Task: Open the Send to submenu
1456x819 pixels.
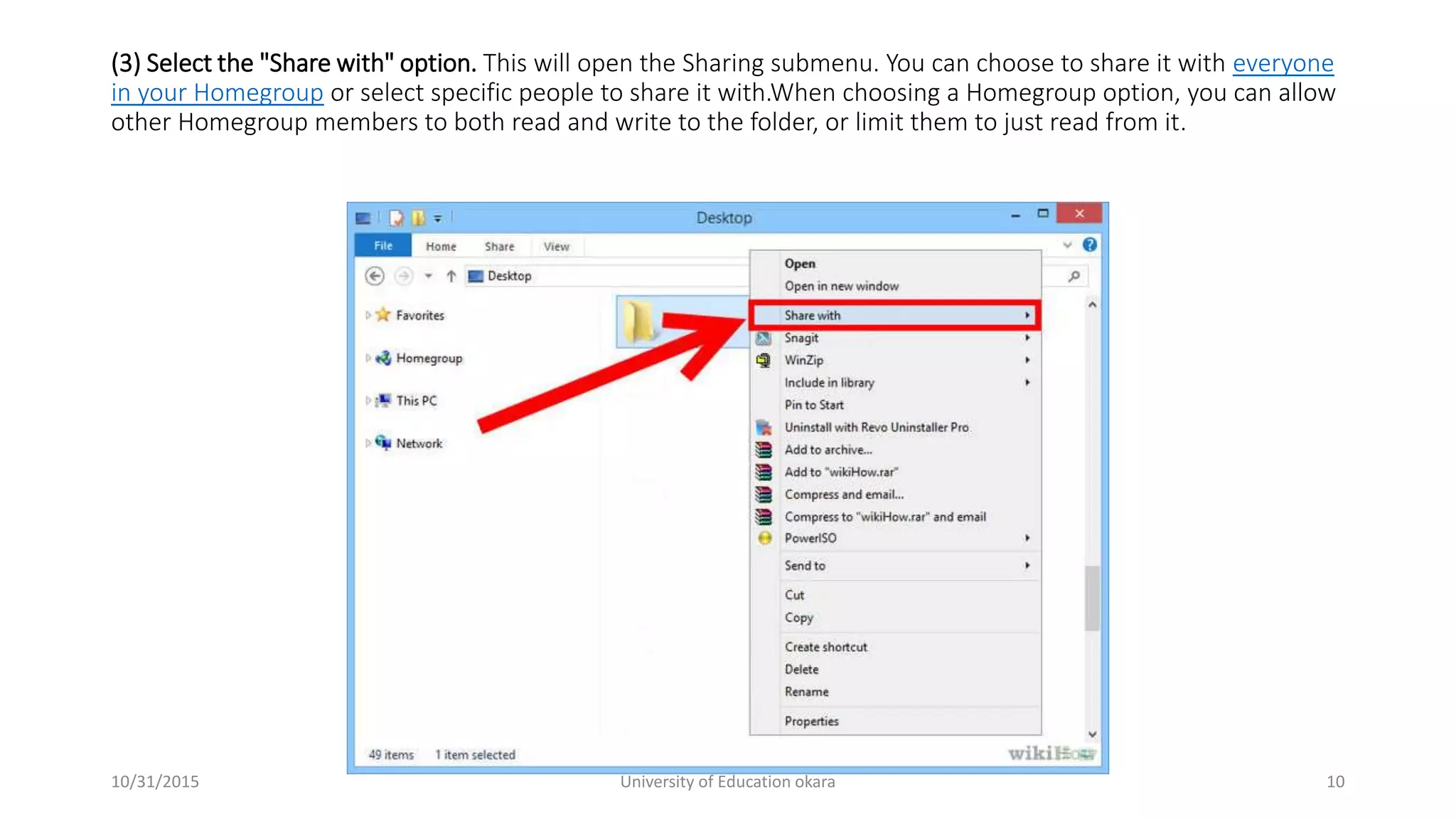Action: (x=895, y=566)
